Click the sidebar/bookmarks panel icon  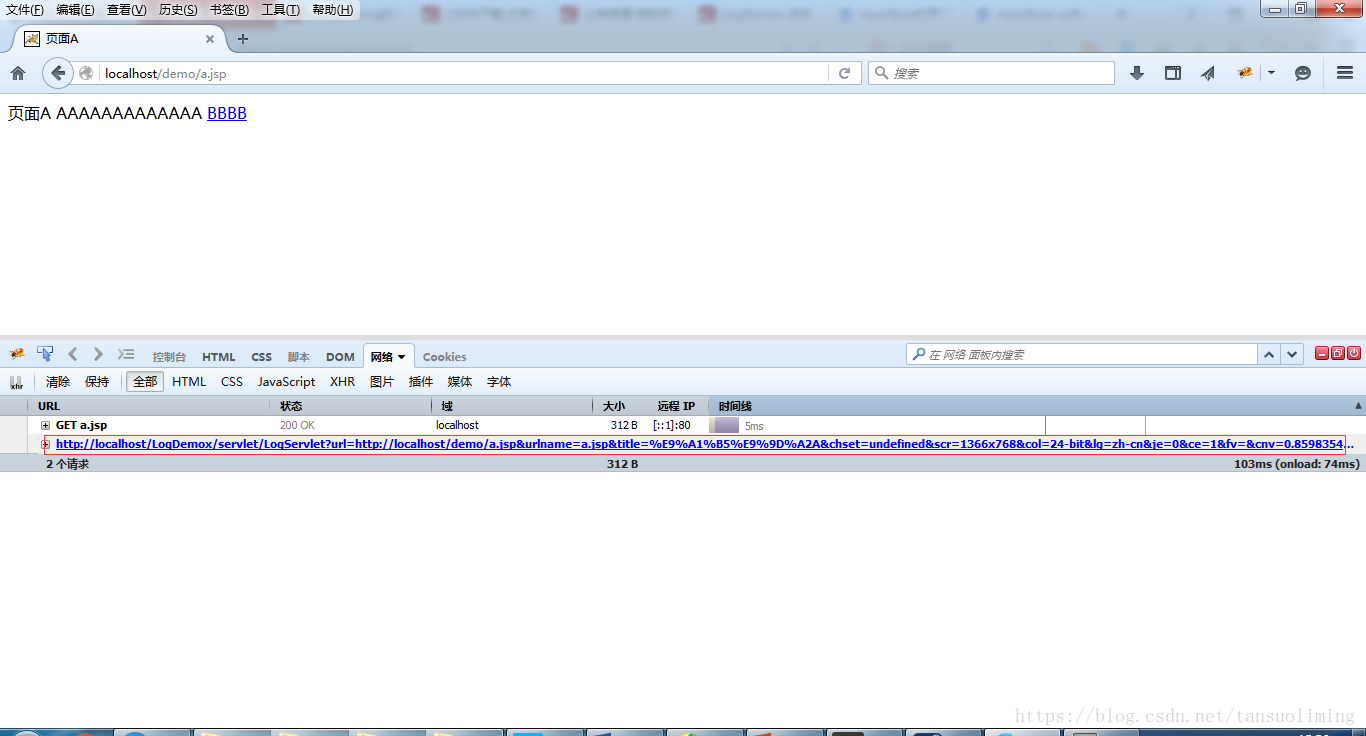pyautogui.click(x=1173, y=73)
